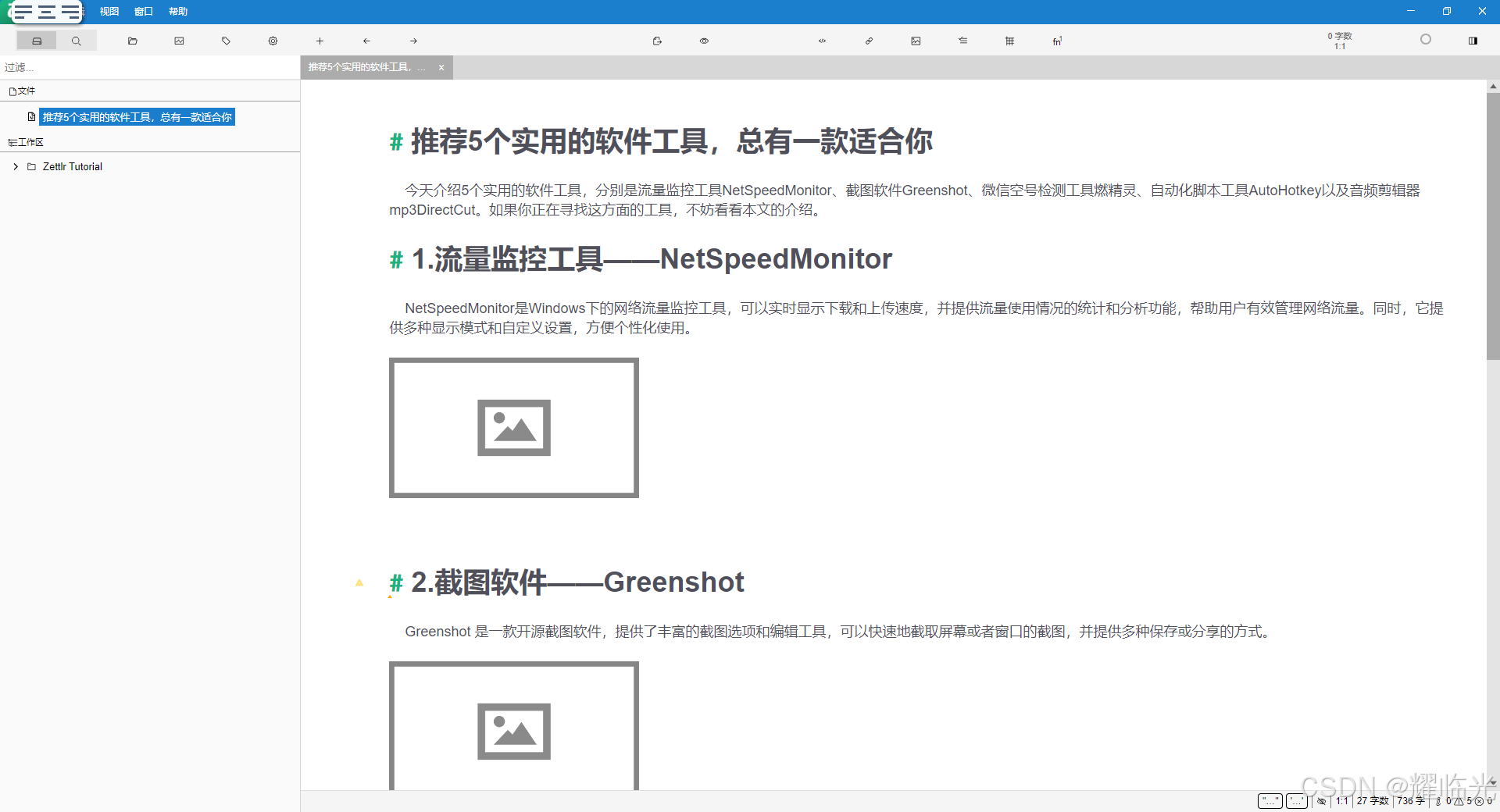Click the NetSpeedMonitor description paragraph
The height and width of the screenshot is (812, 1500).
coord(916,318)
